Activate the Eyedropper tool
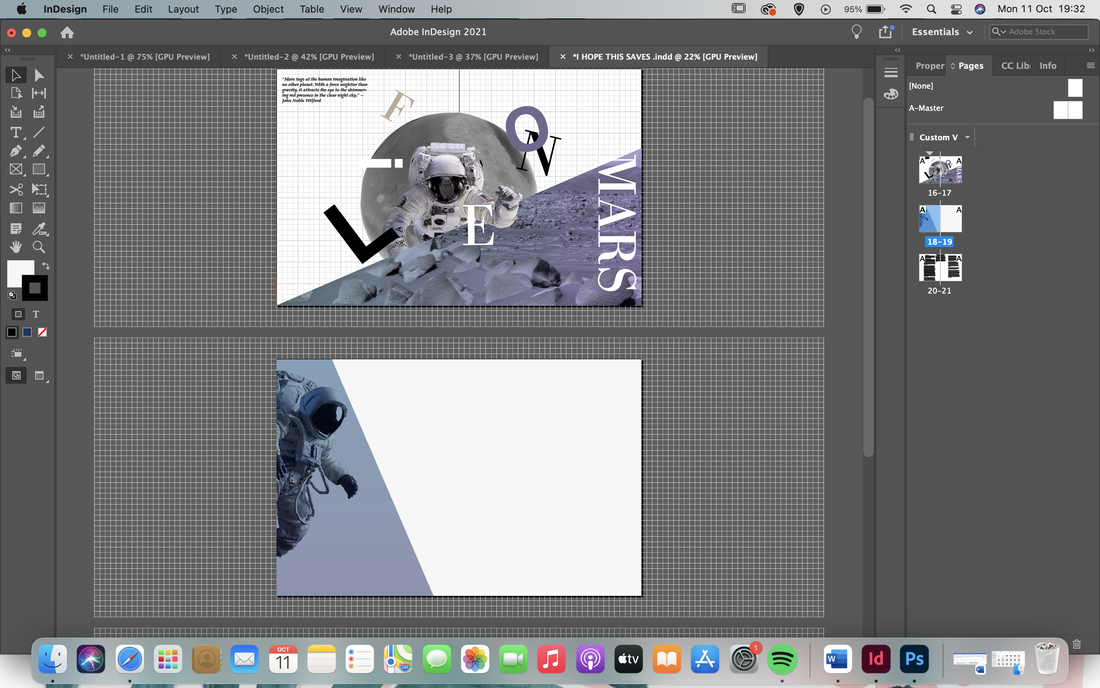Screen dimensions: 1100x688 pos(39,228)
